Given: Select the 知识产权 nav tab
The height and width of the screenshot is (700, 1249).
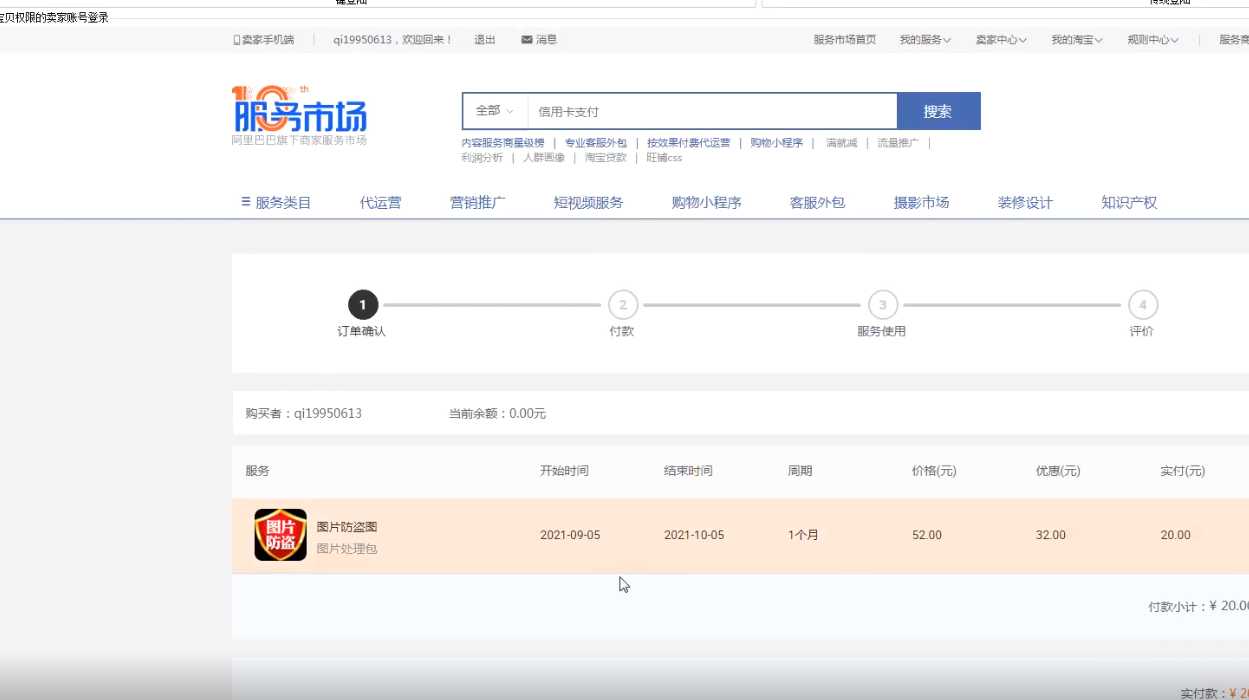Looking at the screenshot, I should [1130, 202].
